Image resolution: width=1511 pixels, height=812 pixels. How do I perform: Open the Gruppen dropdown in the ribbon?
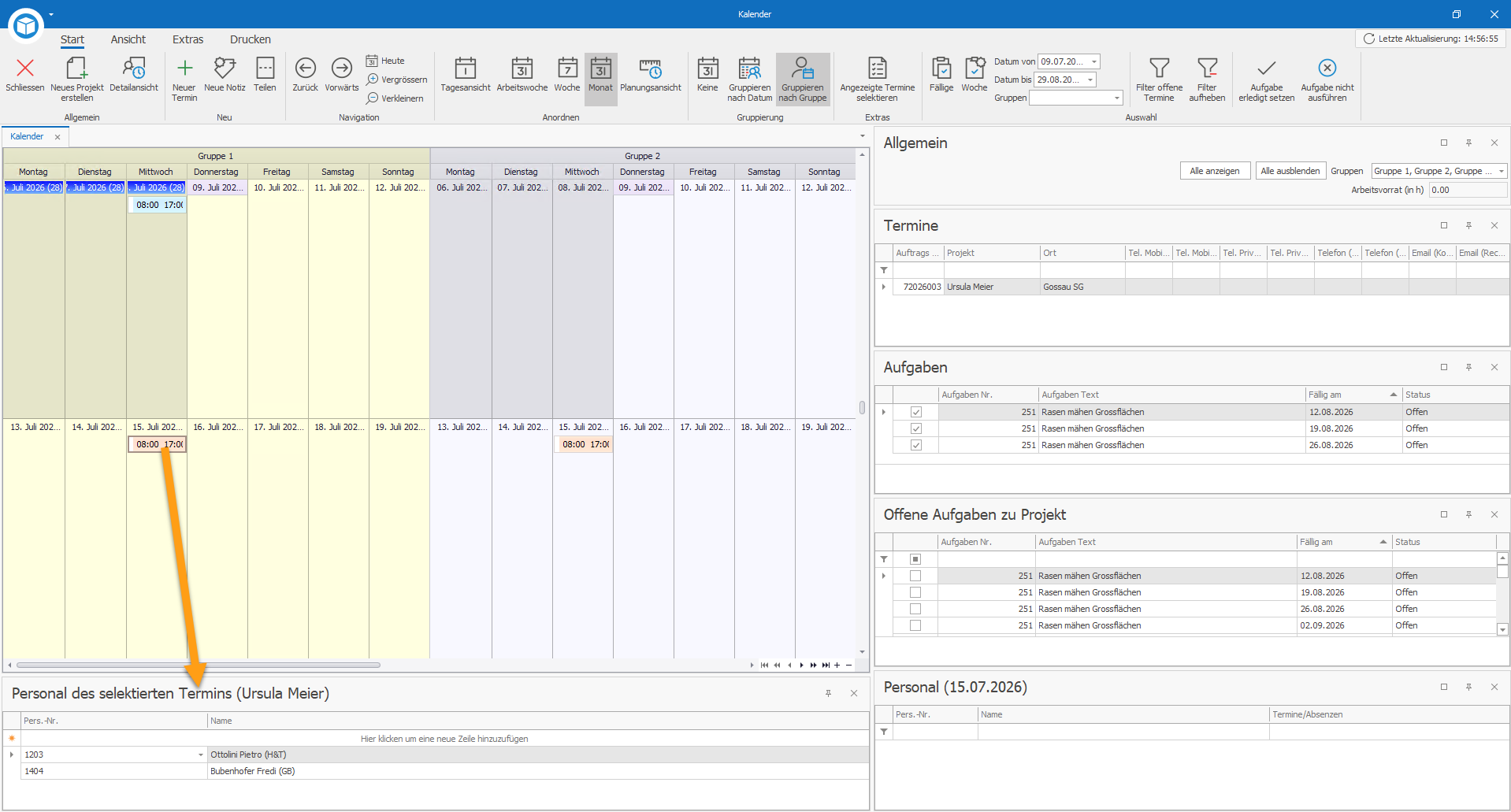click(1116, 98)
